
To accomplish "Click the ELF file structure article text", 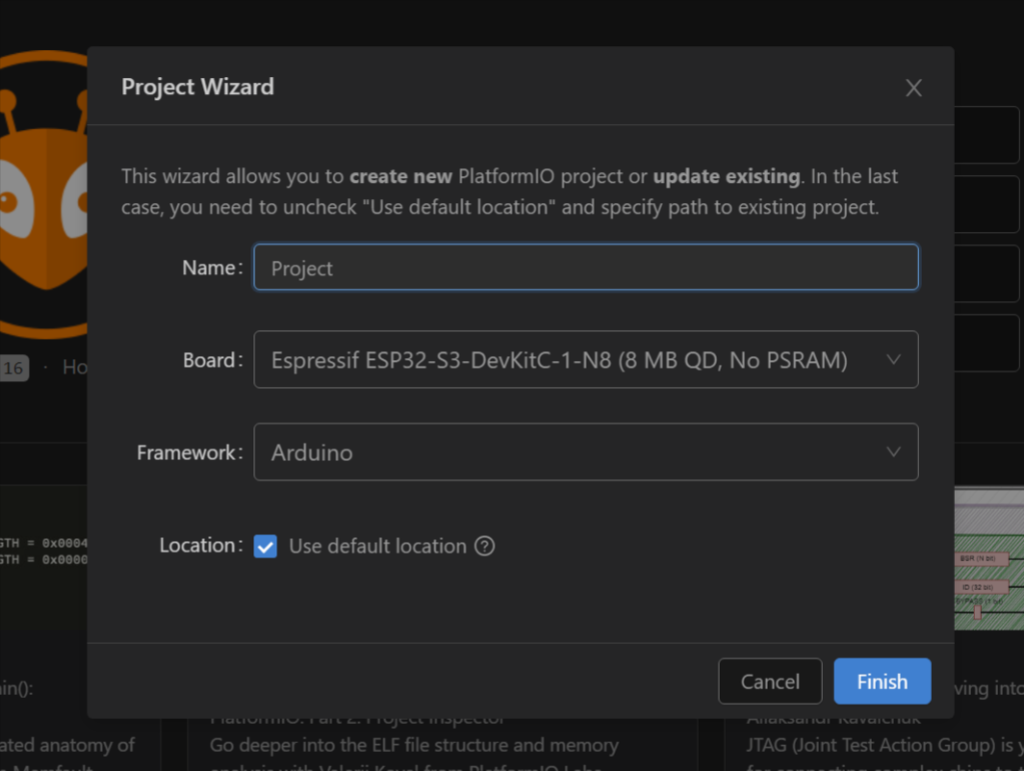I will coord(414,745).
